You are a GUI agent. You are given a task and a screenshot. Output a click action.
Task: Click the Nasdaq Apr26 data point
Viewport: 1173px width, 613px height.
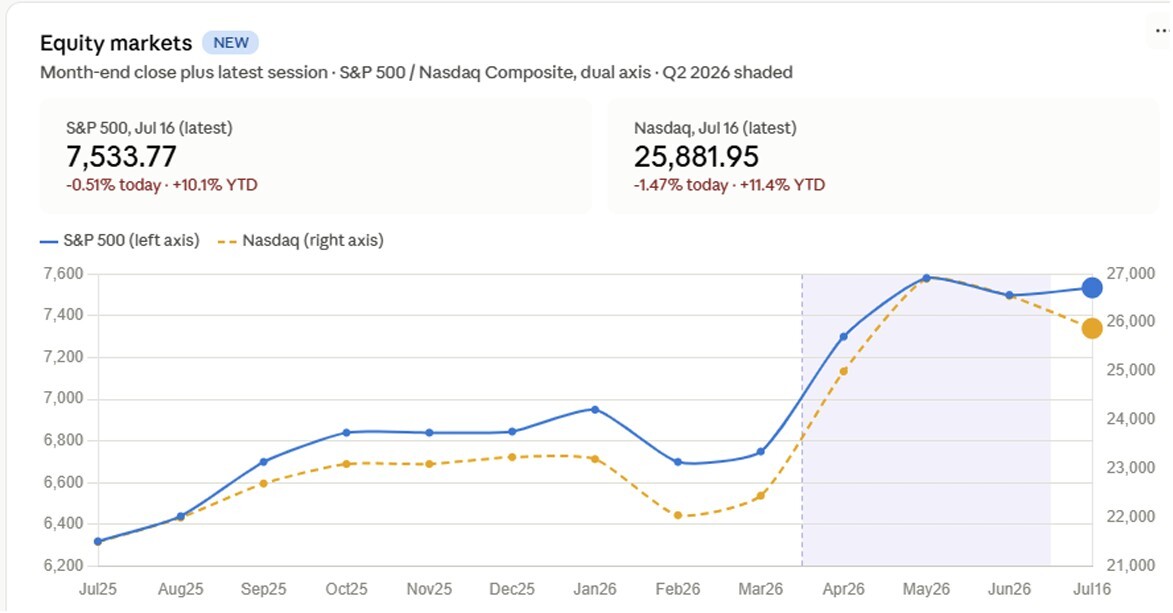pos(844,371)
